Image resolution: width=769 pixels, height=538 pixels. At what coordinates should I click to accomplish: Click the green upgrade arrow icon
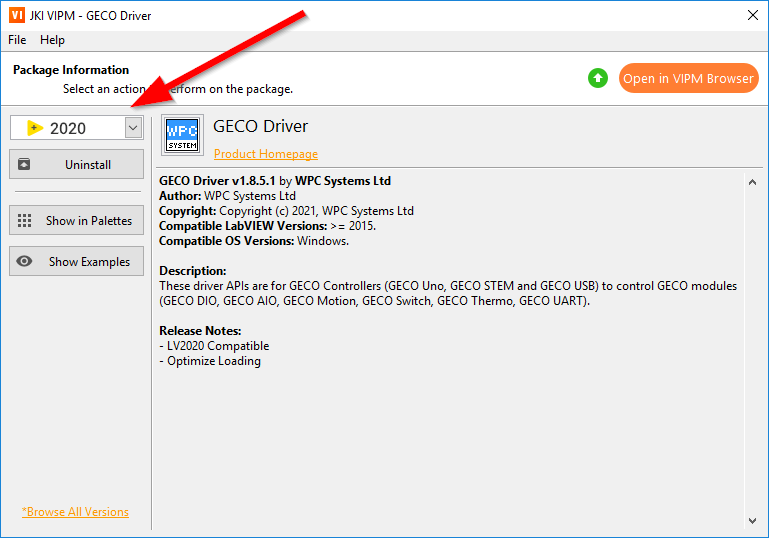[598, 78]
